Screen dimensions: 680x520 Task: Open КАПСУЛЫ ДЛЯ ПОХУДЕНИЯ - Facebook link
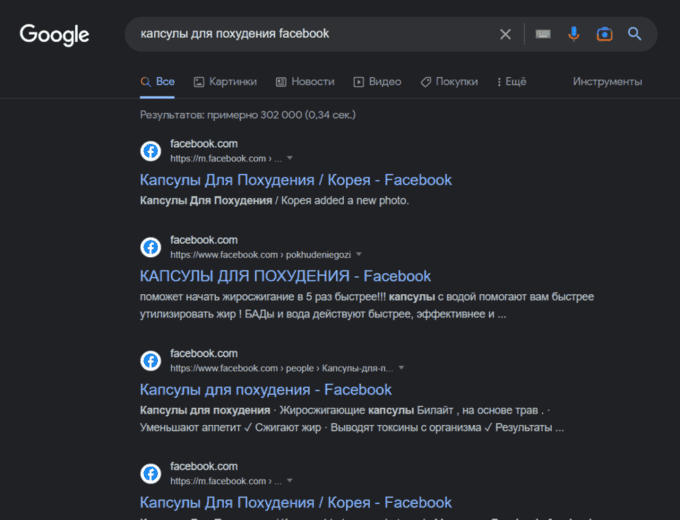click(285, 276)
